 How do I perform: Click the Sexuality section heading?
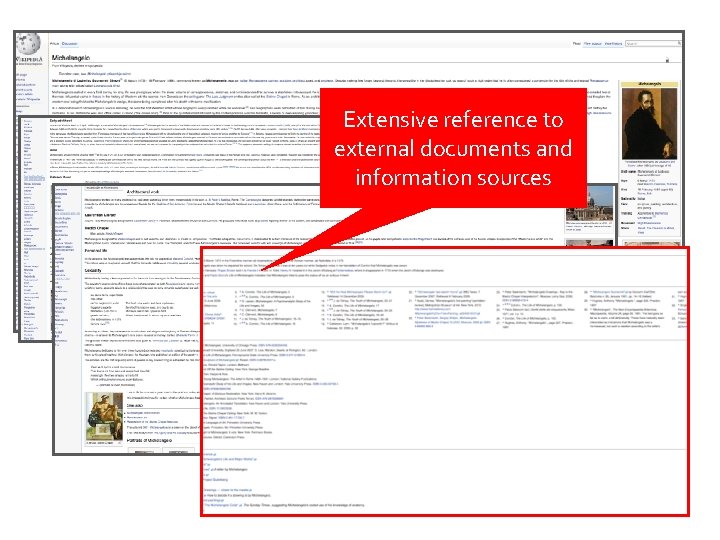(93, 270)
